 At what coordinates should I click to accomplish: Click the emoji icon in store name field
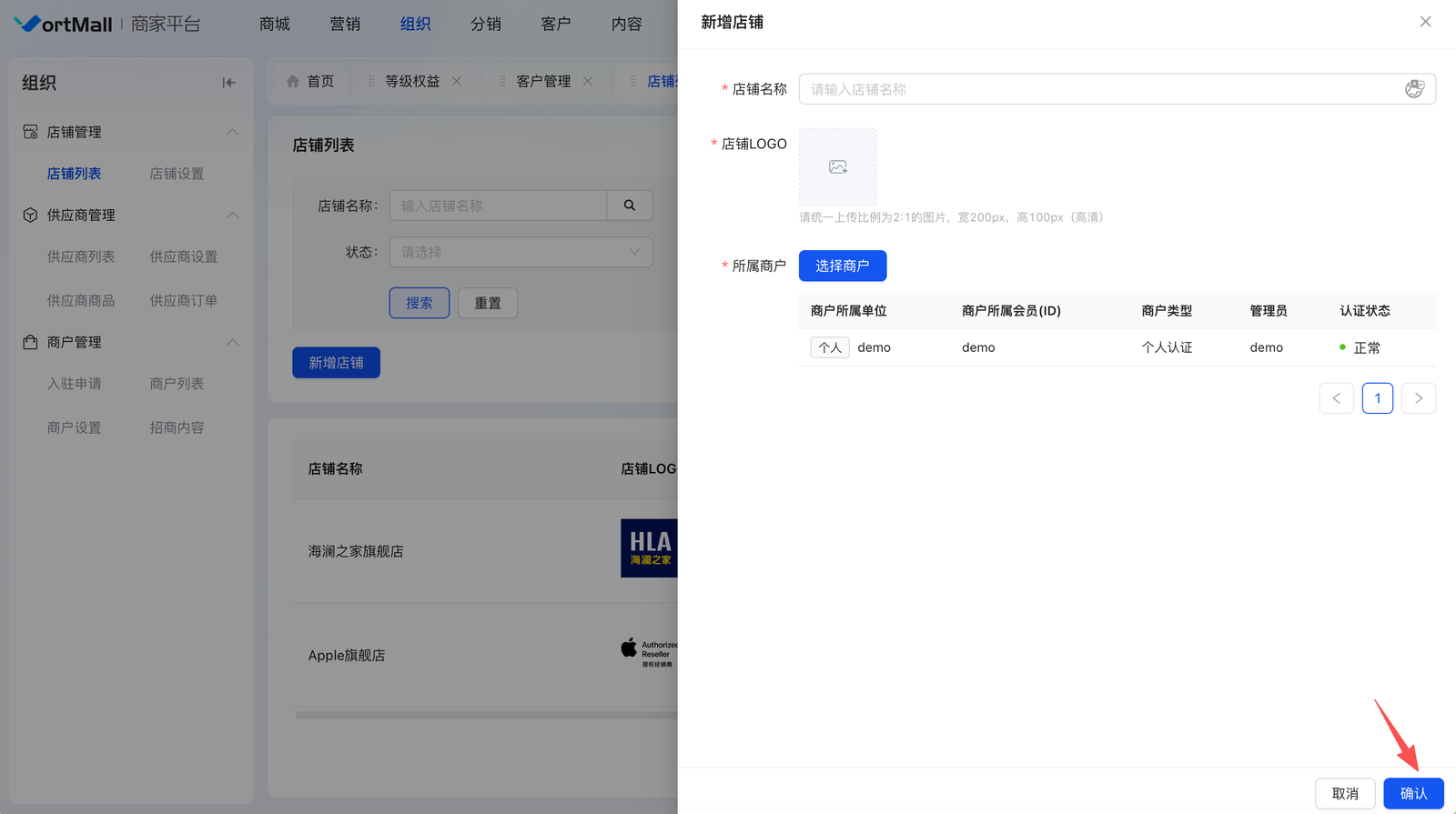(1413, 89)
